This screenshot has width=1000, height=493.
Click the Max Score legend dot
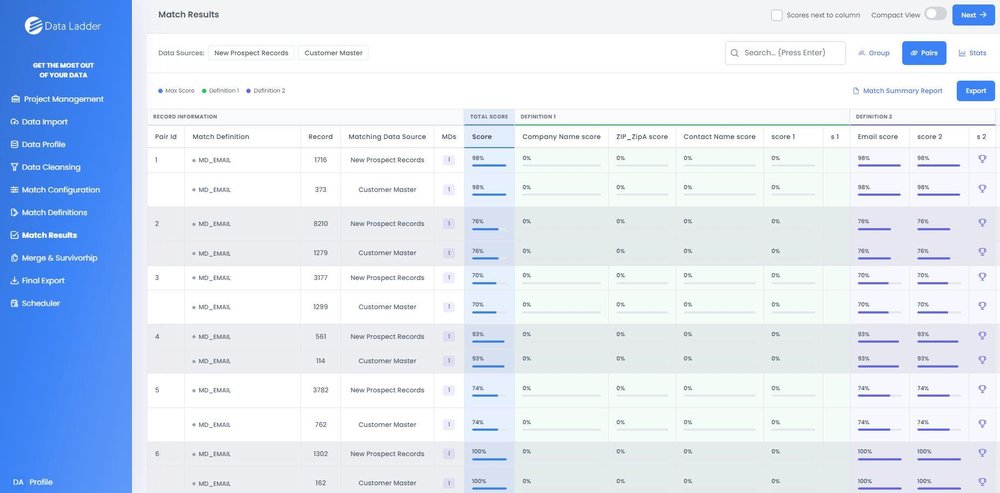click(x=160, y=91)
